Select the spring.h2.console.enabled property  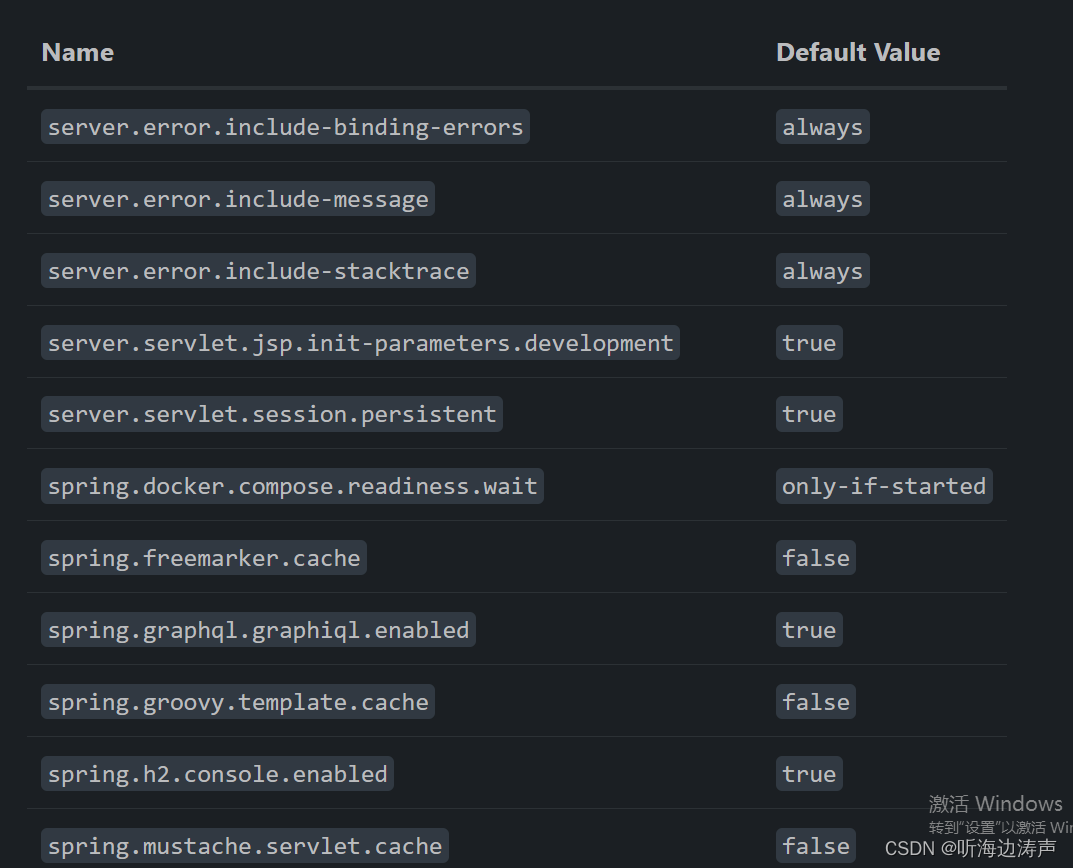[217, 773]
